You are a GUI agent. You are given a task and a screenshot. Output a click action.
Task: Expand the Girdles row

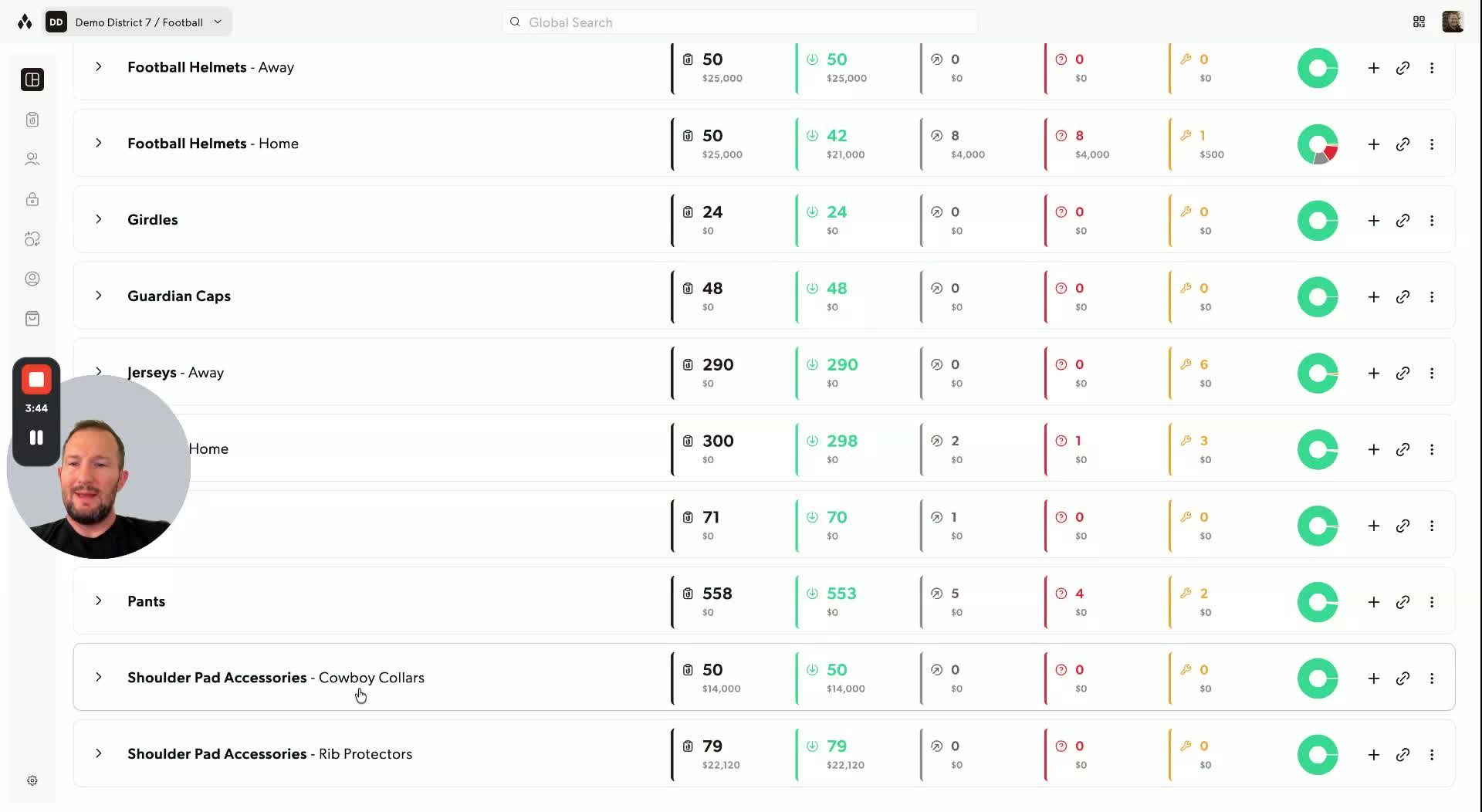click(x=99, y=220)
